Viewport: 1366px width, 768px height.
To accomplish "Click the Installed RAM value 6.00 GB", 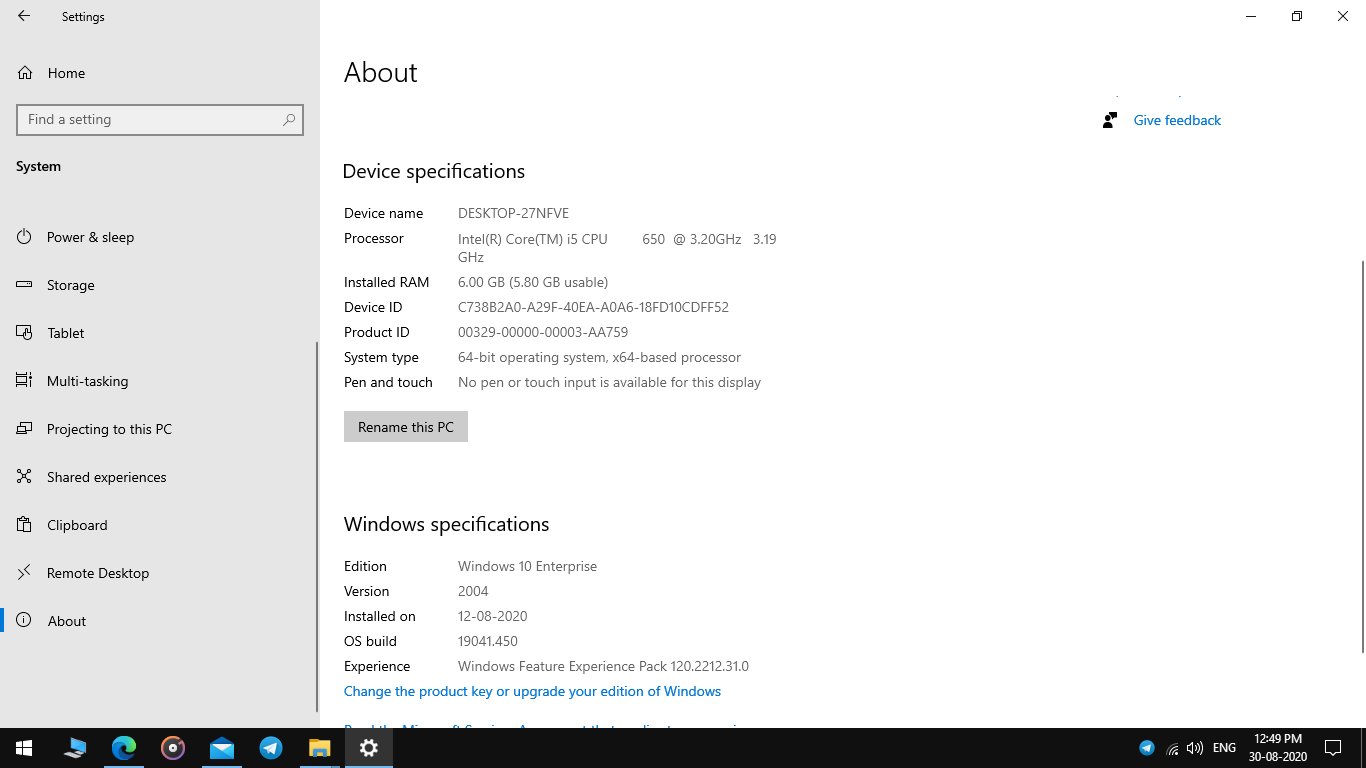I will (533, 282).
